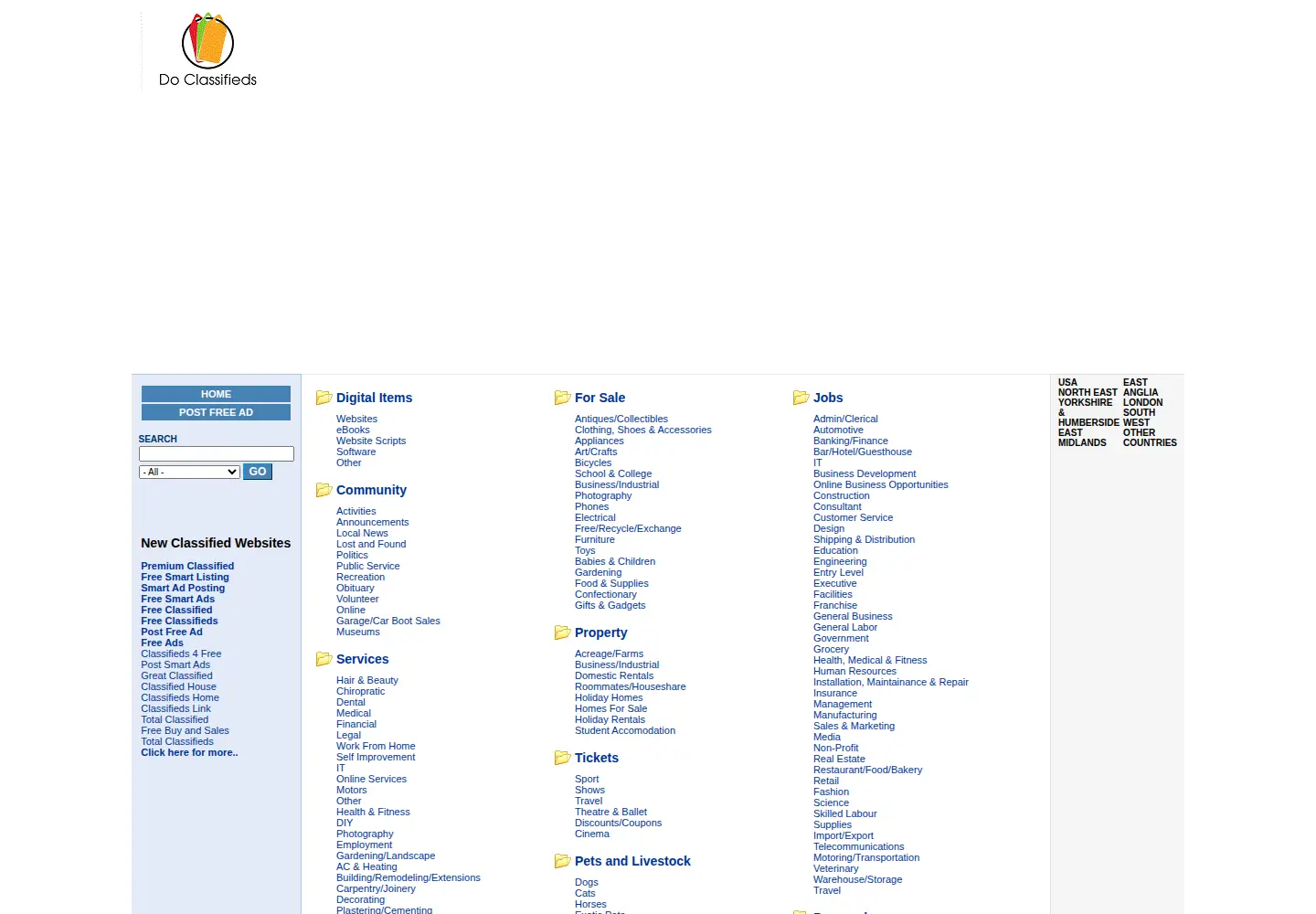This screenshot has width=1316, height=914.
Task: Select the SOUTH WEST region link
Action: 1139,418
